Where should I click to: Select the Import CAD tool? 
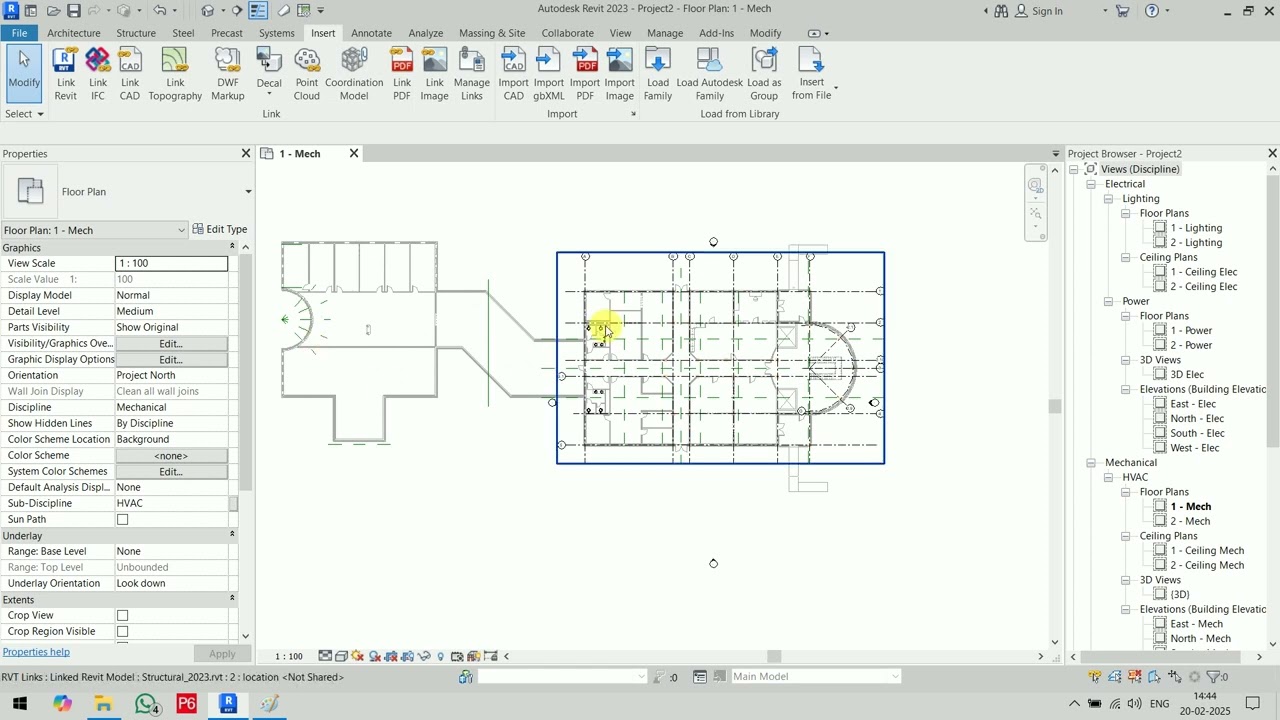point(513,74)
